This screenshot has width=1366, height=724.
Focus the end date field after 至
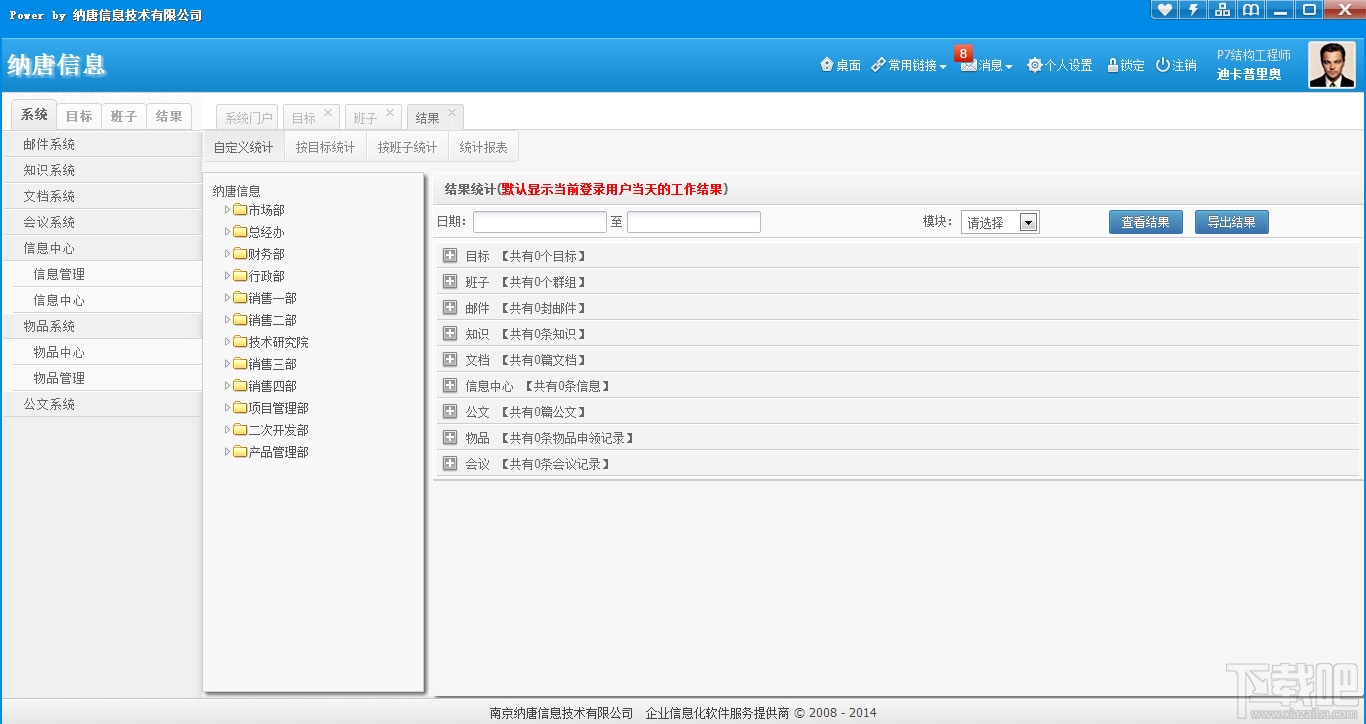(694, 222)
